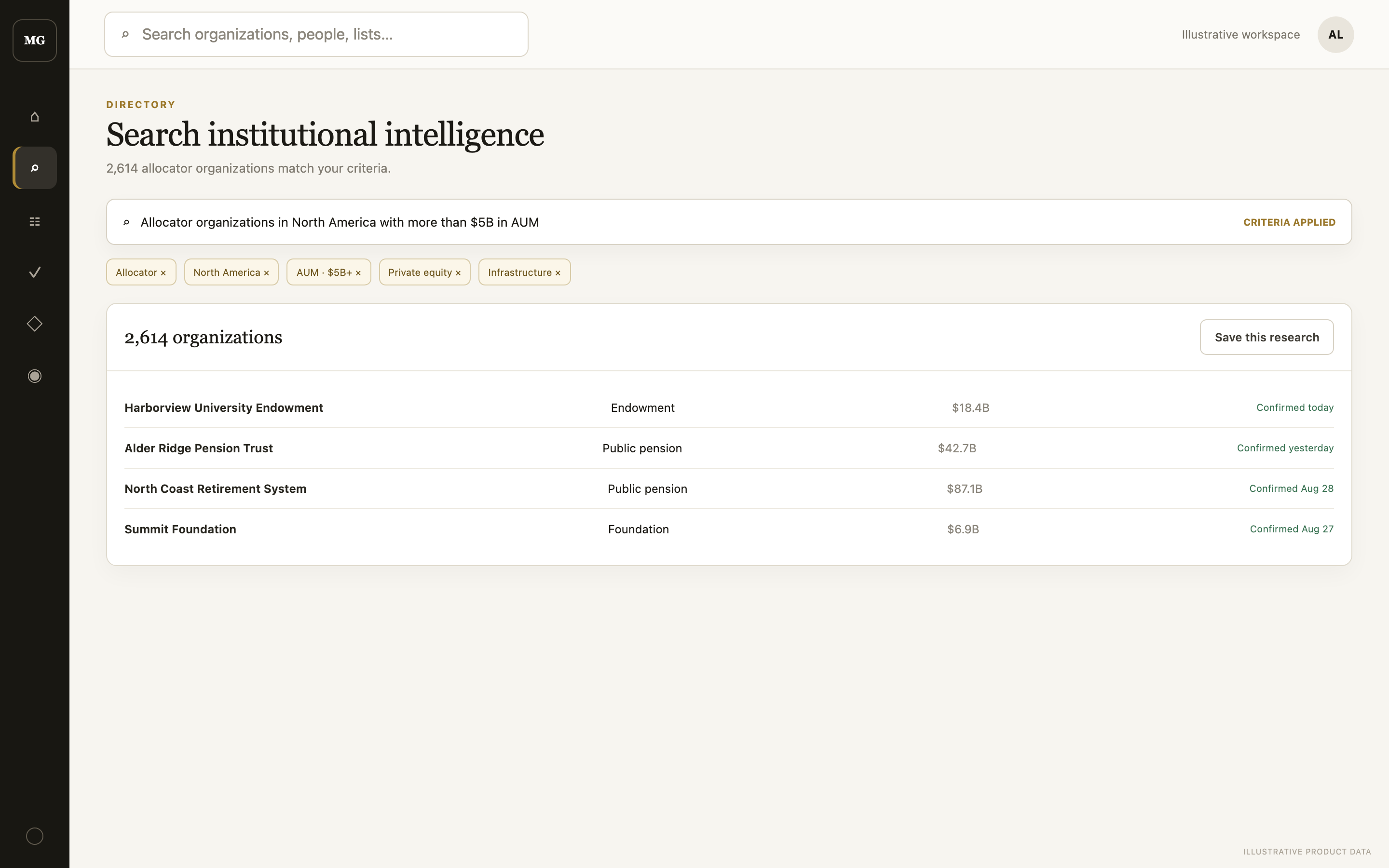
Task: Click Confirmed today status
Action: click(x=1294, y=407)
